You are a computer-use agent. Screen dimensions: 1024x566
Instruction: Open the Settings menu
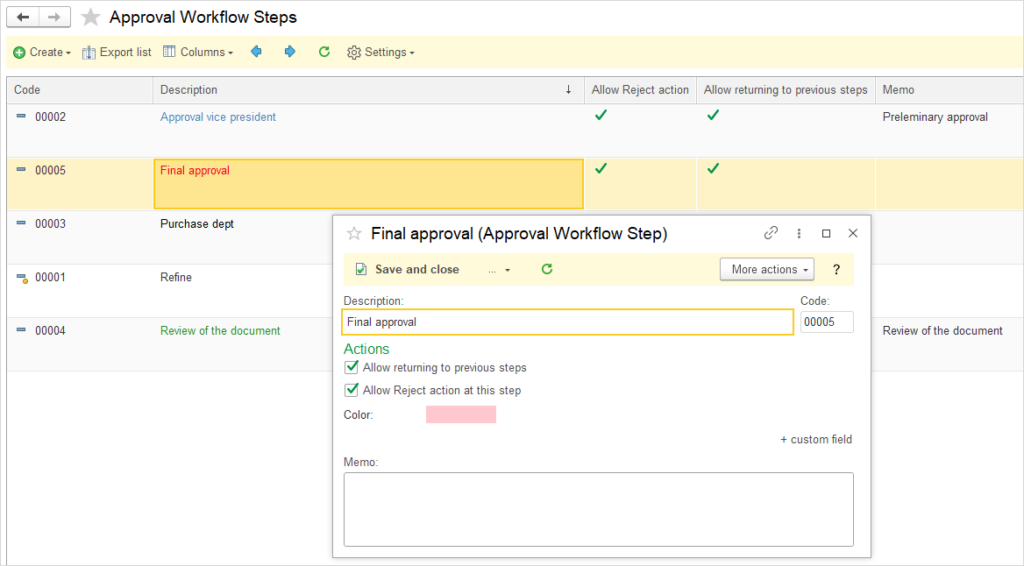[381, 52]
